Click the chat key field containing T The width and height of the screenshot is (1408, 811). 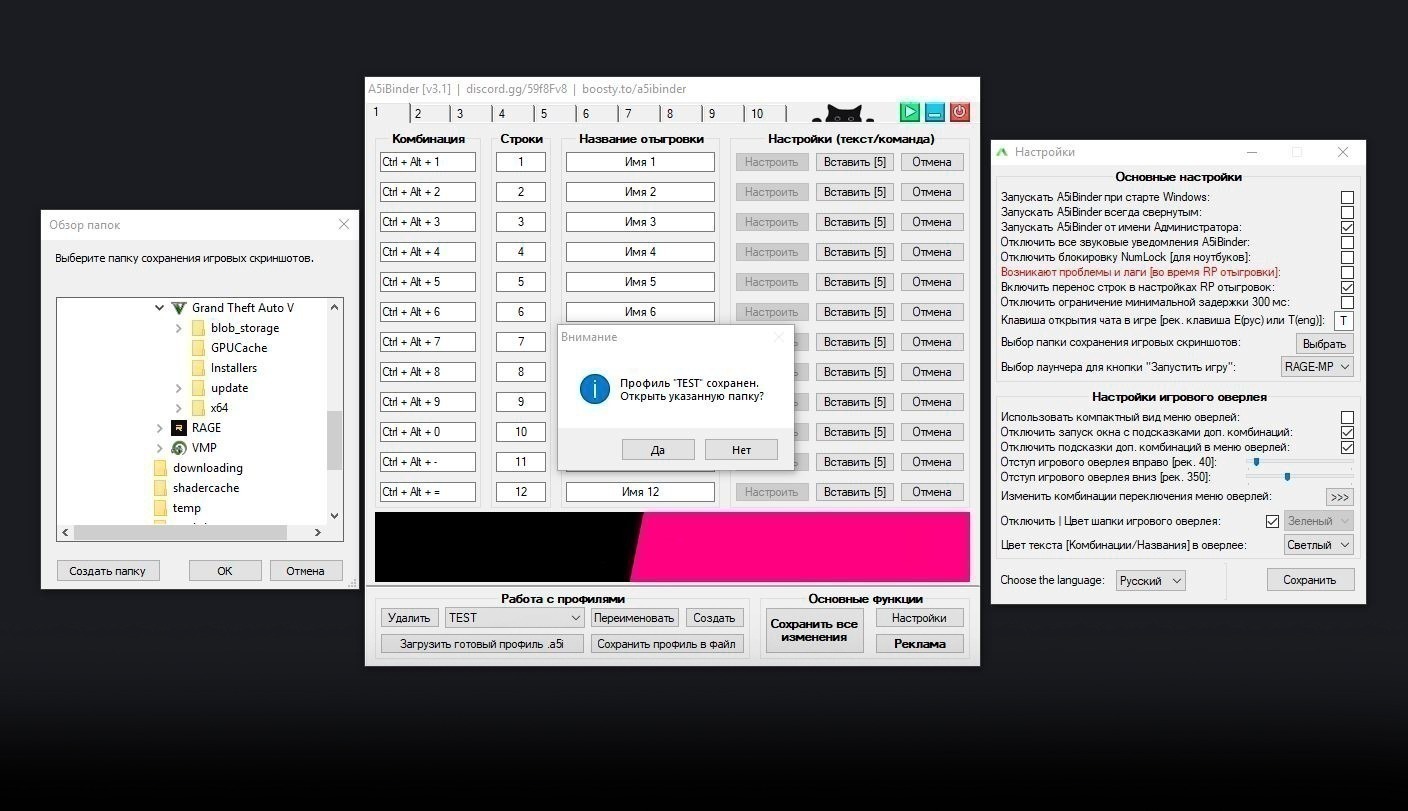click(x=1344, y=321)
